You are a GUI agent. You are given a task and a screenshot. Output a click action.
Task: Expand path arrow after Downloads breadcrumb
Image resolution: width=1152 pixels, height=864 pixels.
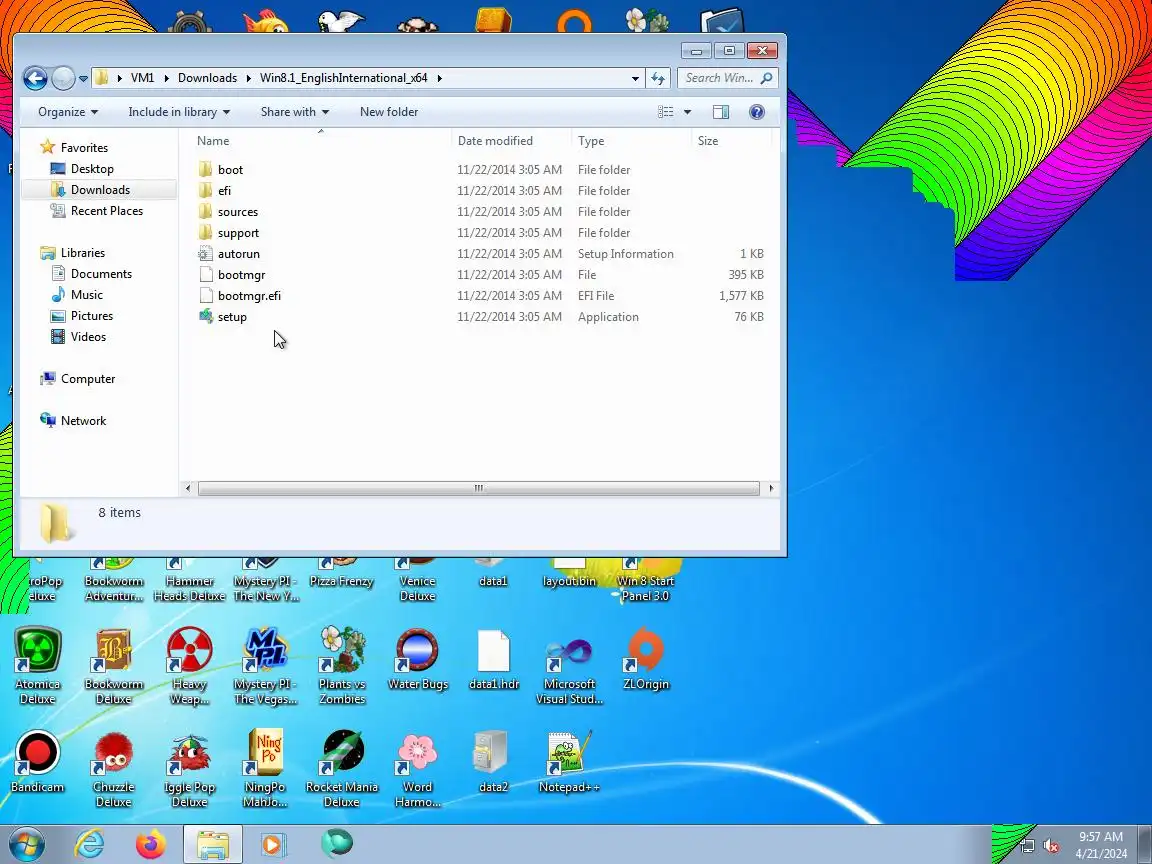point(248,78)
